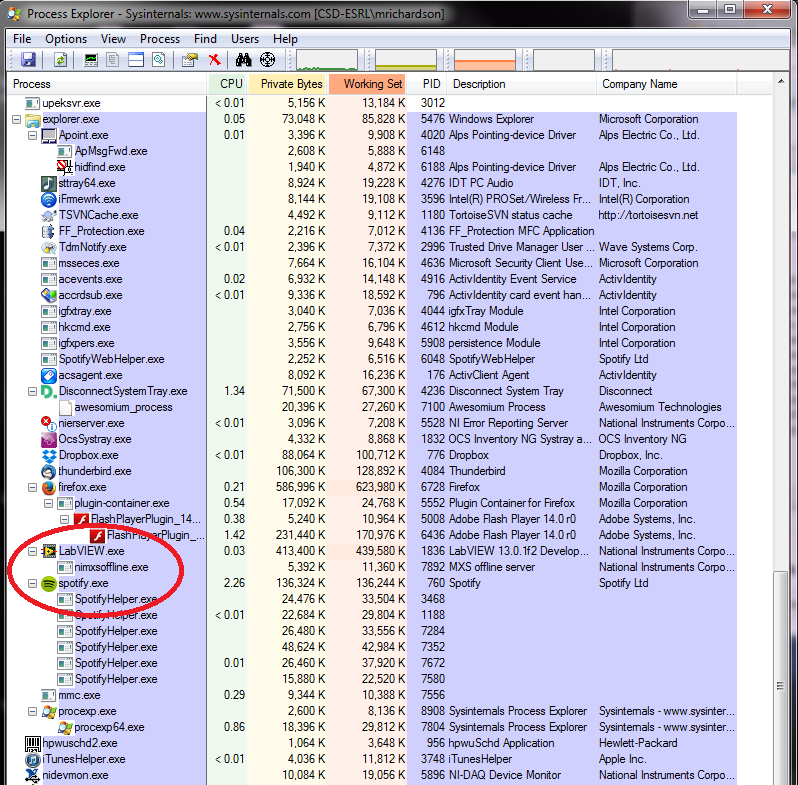Collapse the procexp.exe tree node
This screenshot has width=798, height=785.
pyautogui.click(x=33, y=711)
